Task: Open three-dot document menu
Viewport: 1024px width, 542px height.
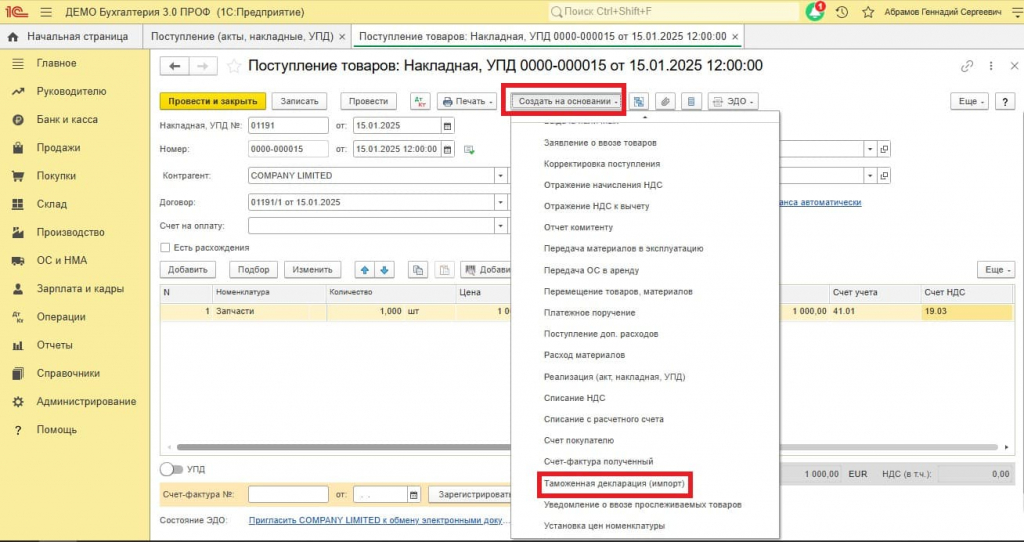Action: click(991, 66)
